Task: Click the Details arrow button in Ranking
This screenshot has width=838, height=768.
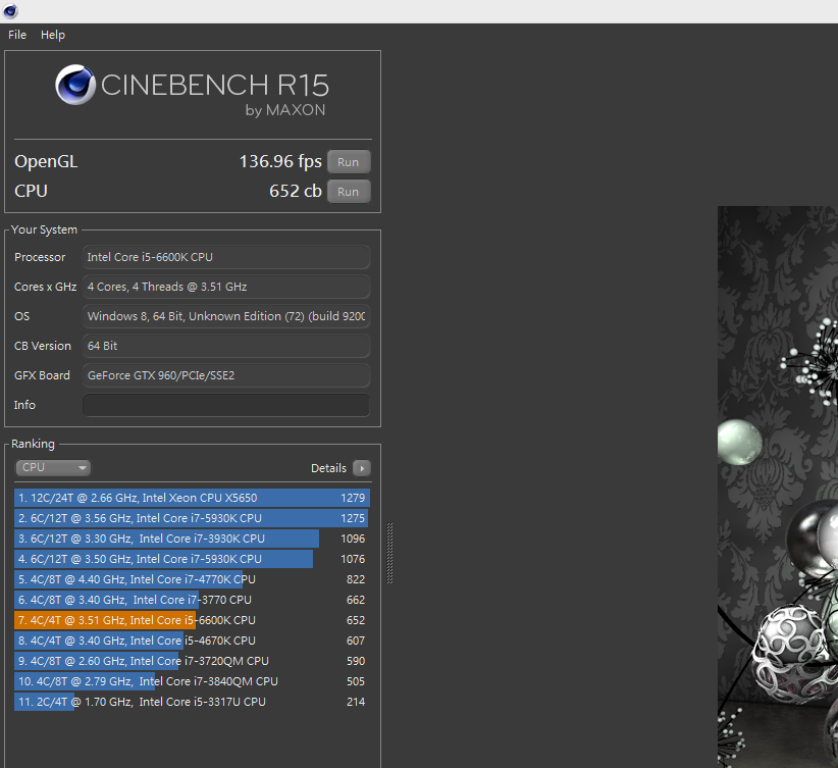Action: pyautogui.click(x=361, y=468)
